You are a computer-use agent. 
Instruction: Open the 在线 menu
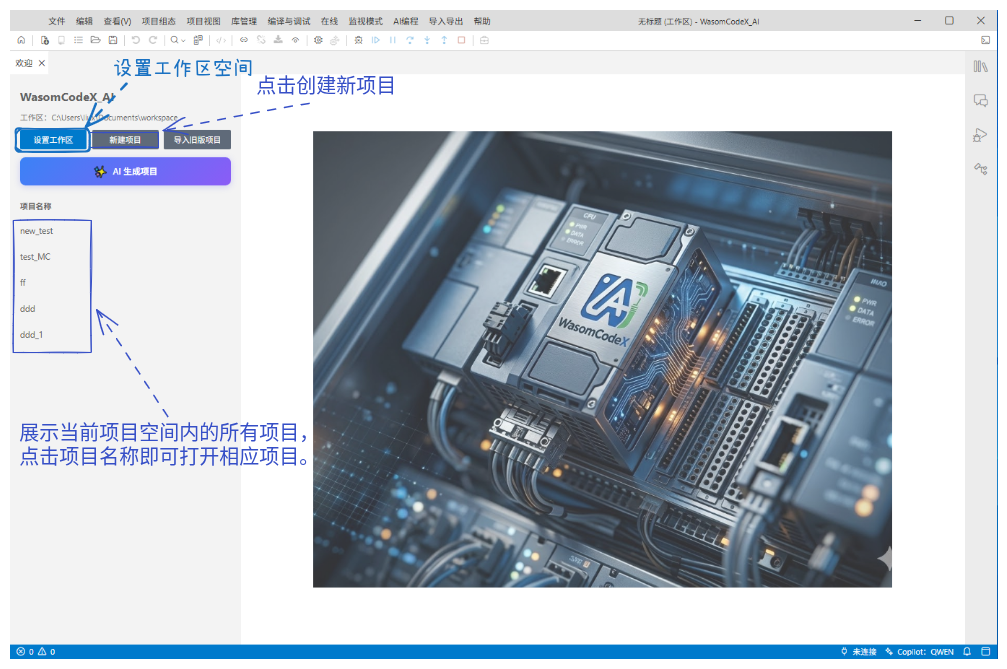(329, 21)
